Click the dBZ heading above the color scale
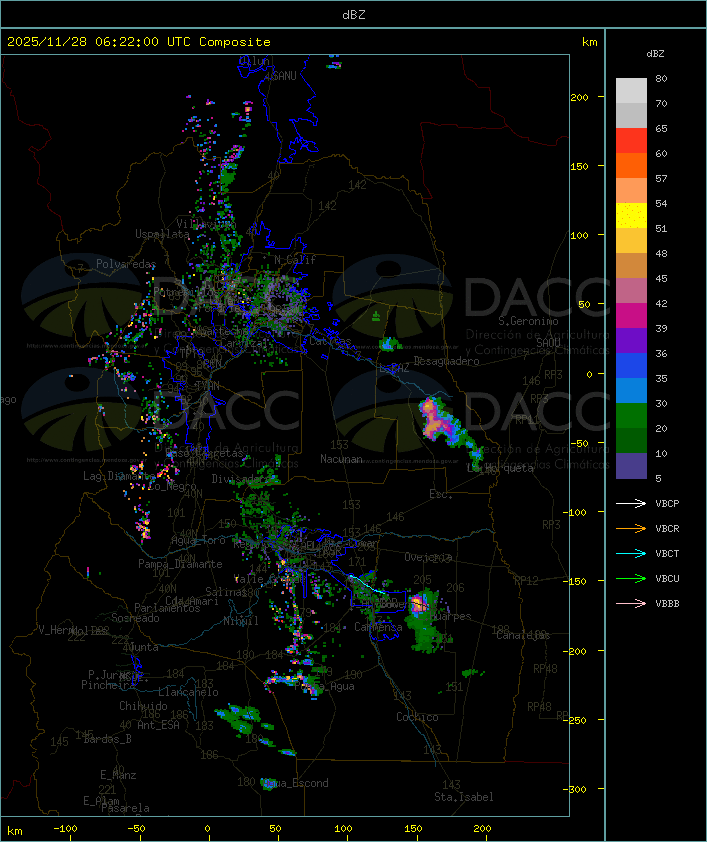707x842 pixels. pos(655,54)
